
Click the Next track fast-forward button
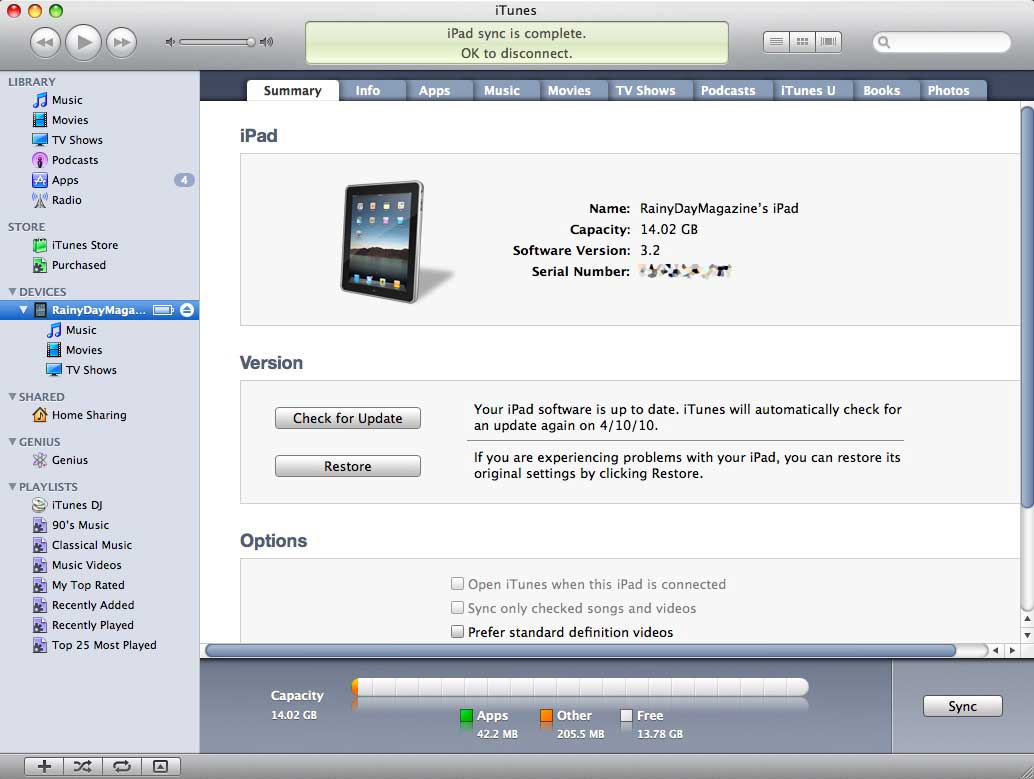pyautogui.click(x=122, y=42)
